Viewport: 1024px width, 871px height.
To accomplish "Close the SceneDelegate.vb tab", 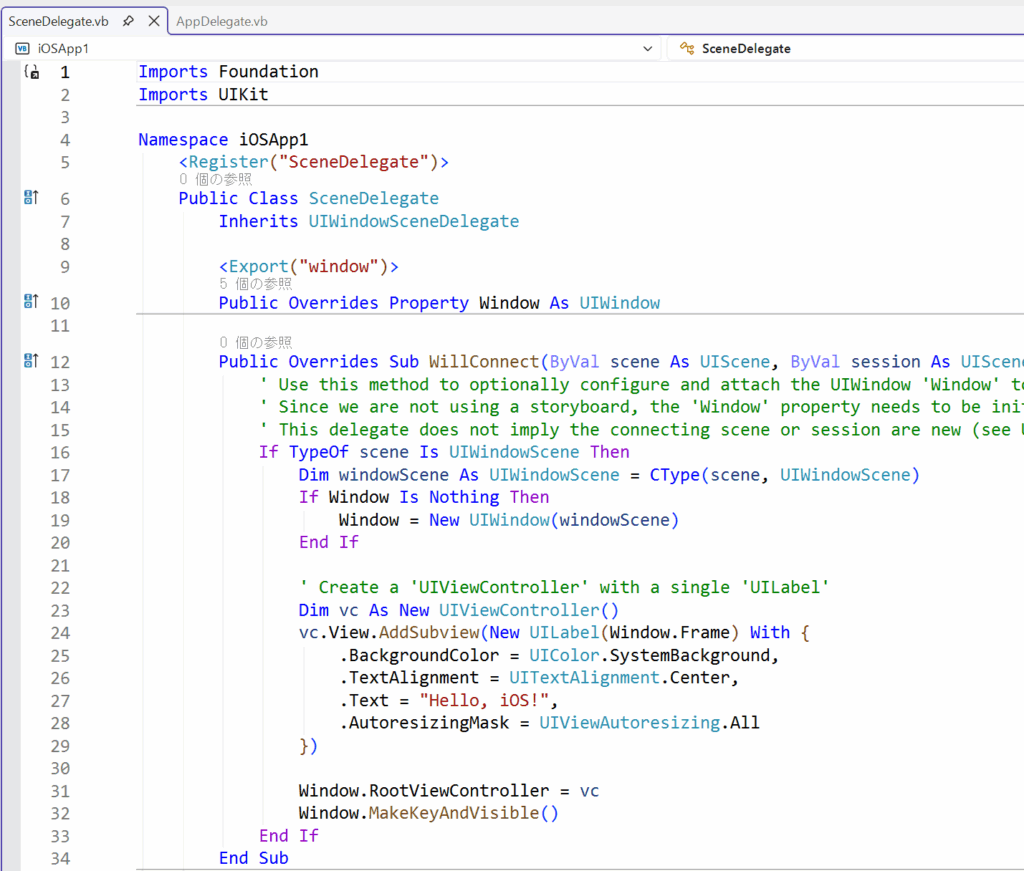I will coord(153,21).
